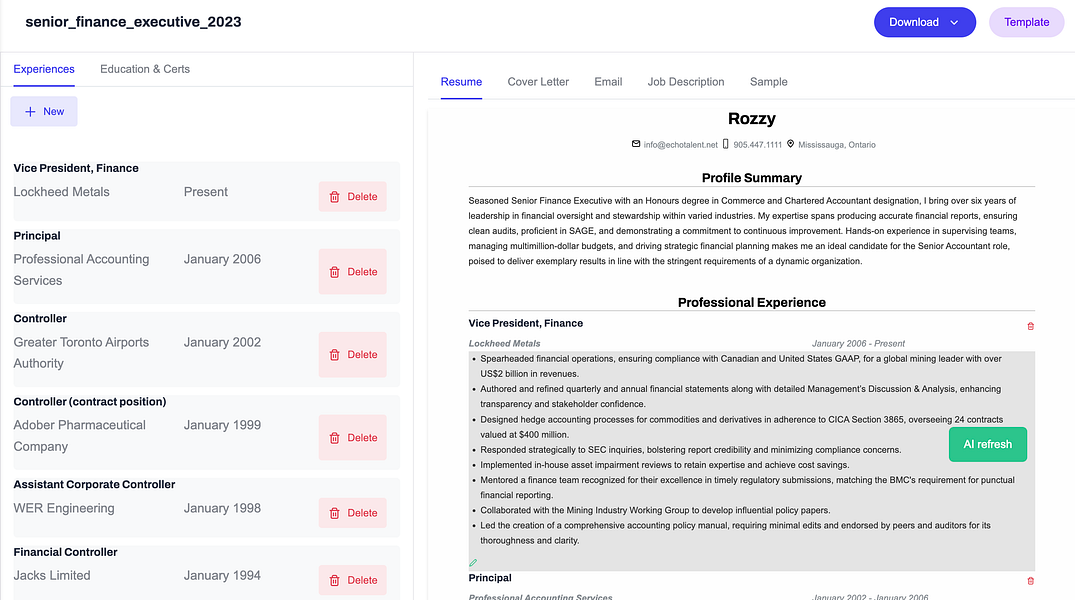Delete the Adober Pharmaceutical Company experience
The image size is (1075, 600).
click(352, 437)
